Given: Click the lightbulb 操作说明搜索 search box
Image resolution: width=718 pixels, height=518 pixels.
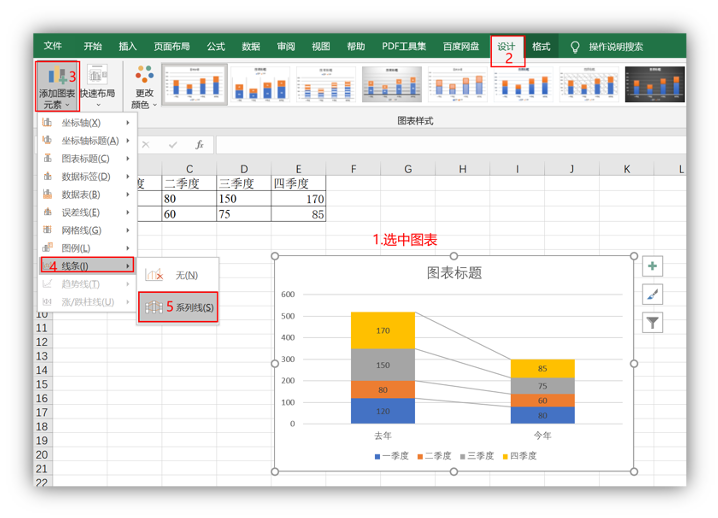Looking at the screenshot, I should [607, 47].
